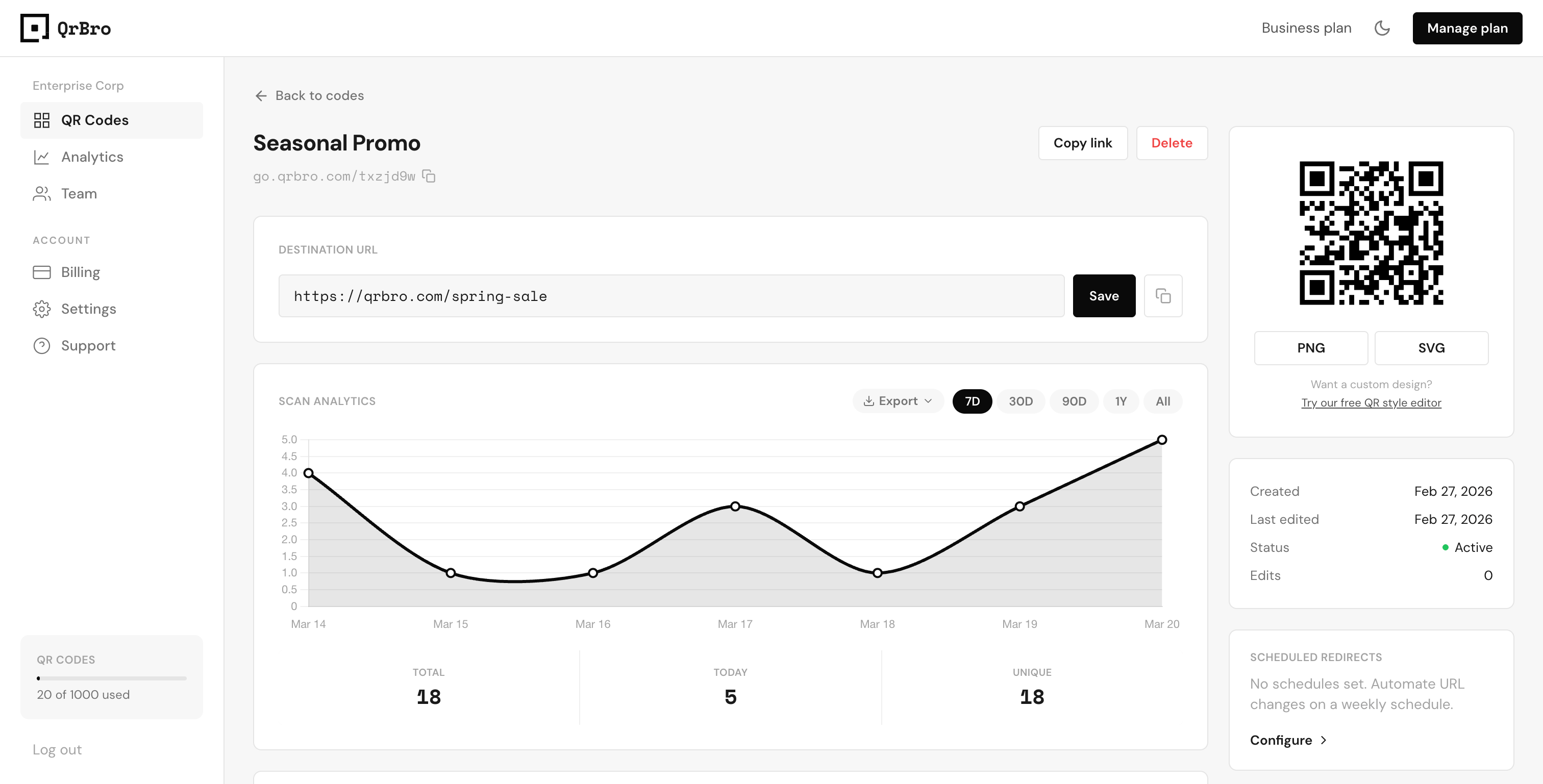The image size is (1543, 784).
Task: Click the Created date Feb 27, 2026
Action: (1453, 492)
